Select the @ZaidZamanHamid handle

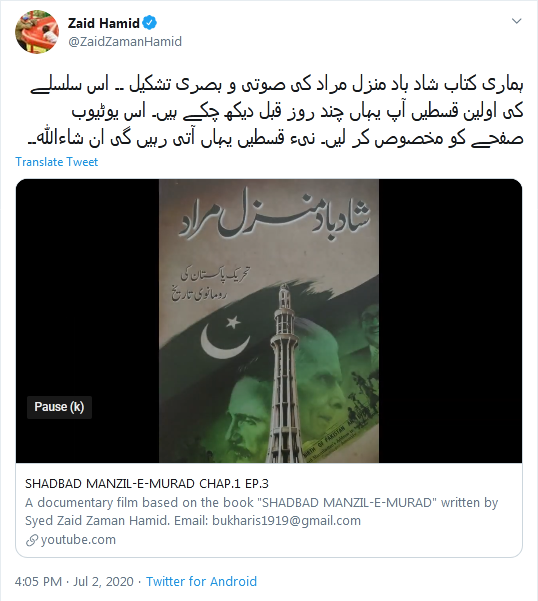point(125,41)
